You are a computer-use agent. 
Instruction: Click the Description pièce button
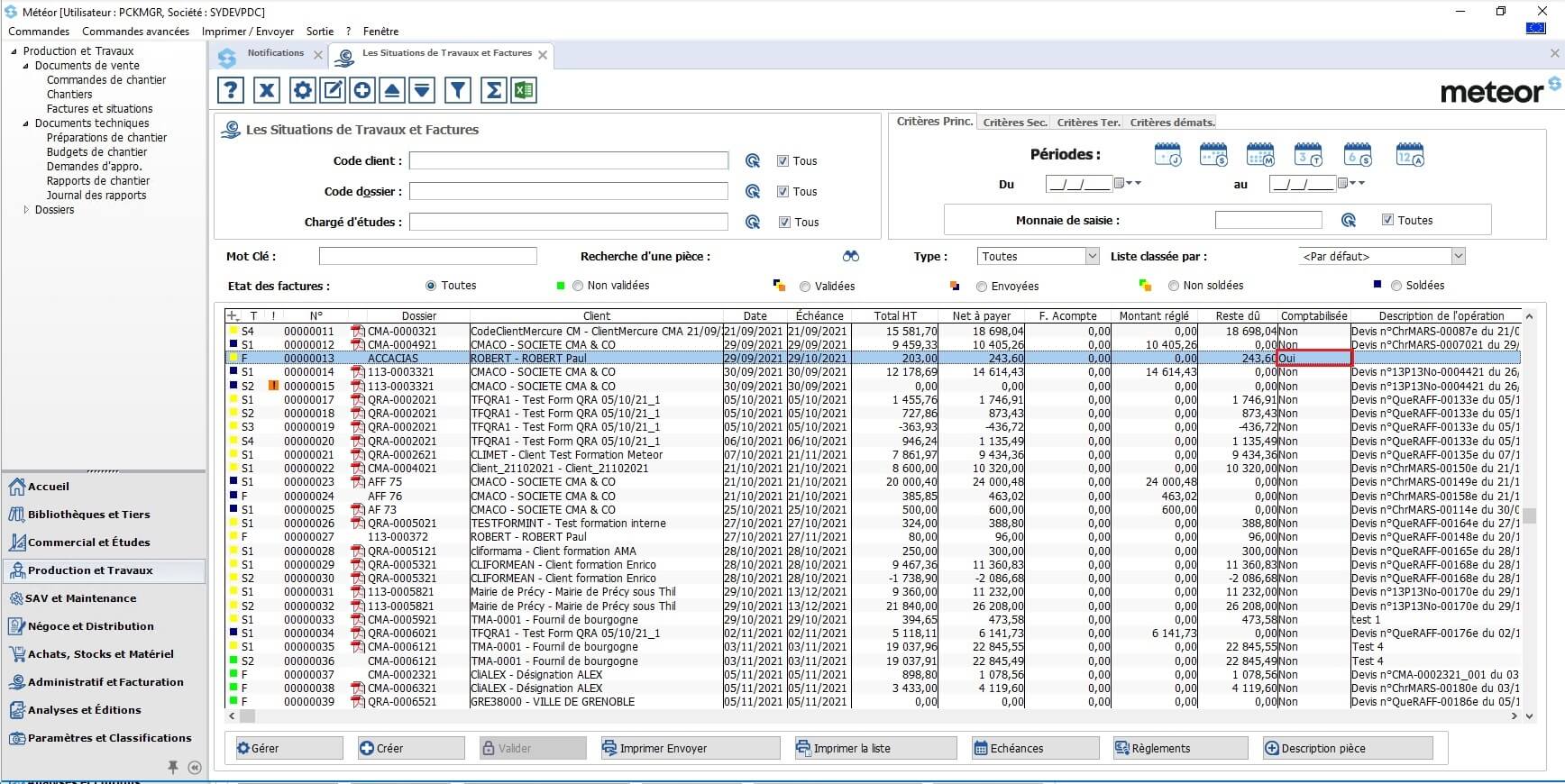click(1348, 748)
